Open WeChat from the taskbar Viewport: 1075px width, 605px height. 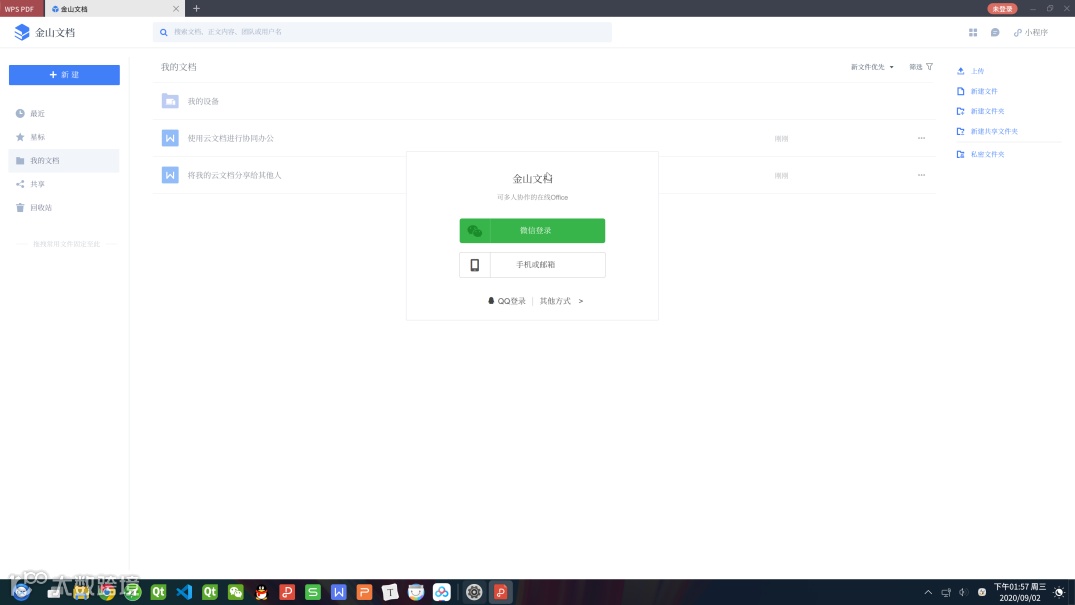pos(236,592)
